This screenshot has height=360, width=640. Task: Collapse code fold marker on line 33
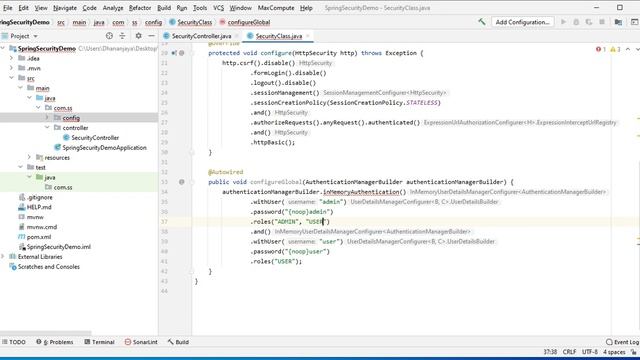192,182
